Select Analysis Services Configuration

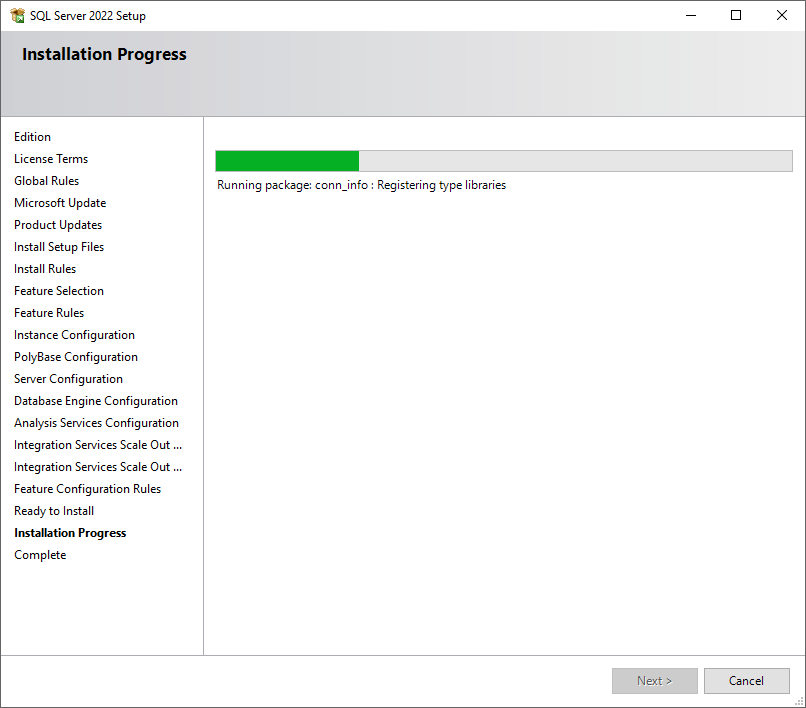[x=96, y=422]
